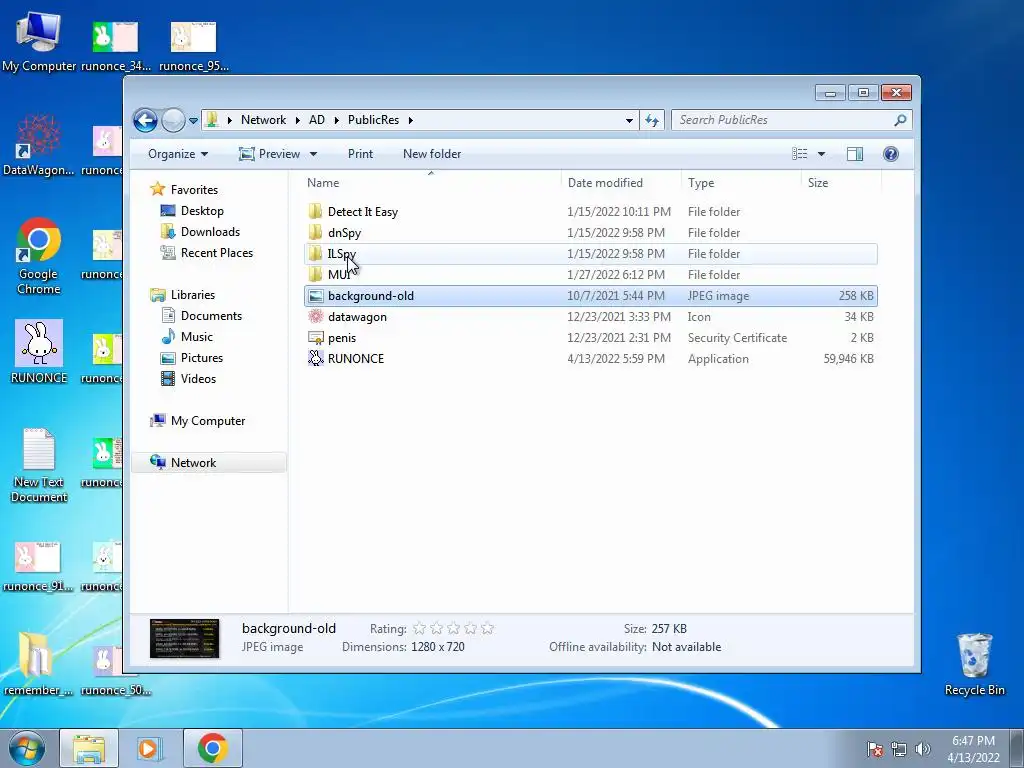The height and width of the screenshot is (768, 1024).
Task: Rate background-old one star
Action: pos(419,629)
